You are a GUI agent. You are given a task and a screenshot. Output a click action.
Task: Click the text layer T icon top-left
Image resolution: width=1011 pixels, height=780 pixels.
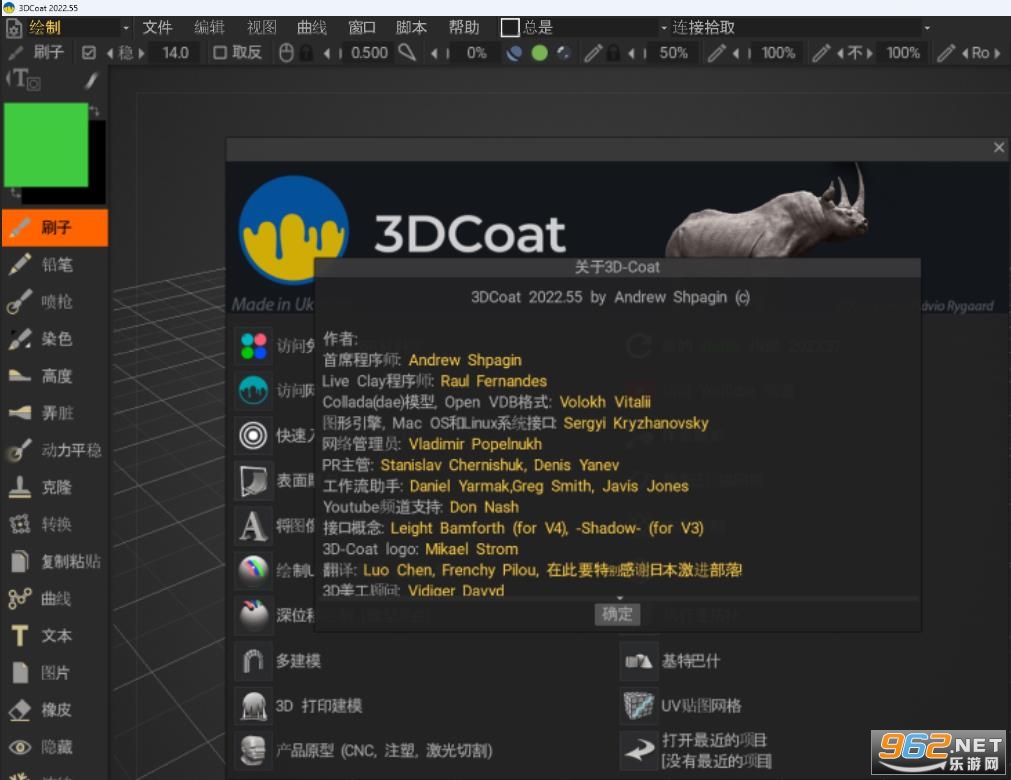(25, 80)
